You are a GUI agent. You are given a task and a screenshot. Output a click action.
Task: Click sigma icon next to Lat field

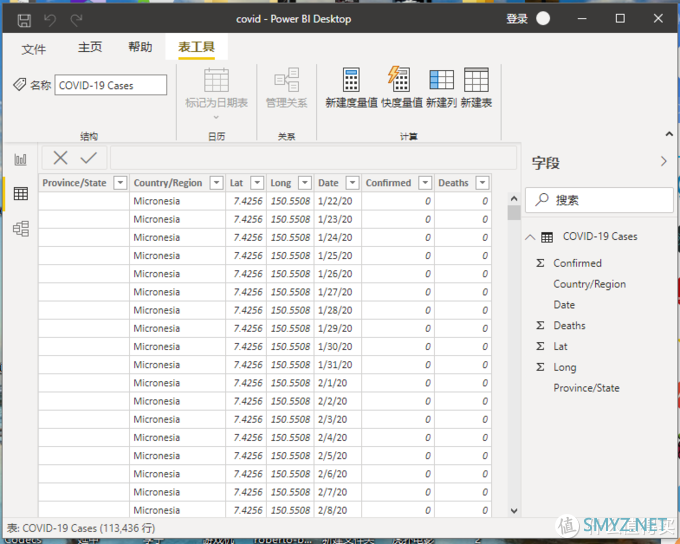pyautogui.click(x=540, y=346)
